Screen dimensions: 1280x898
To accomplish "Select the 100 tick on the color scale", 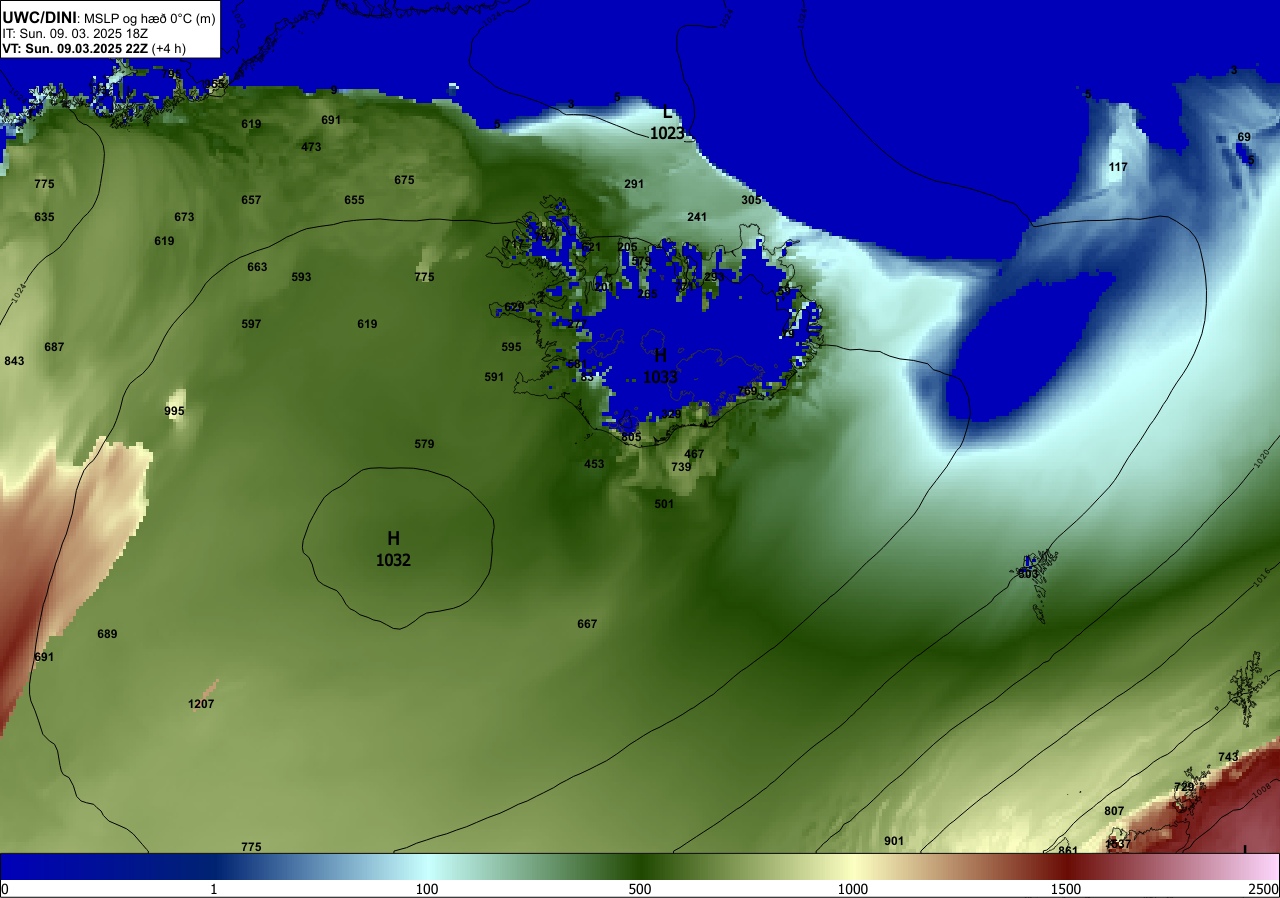I will [x=427, y=889].
